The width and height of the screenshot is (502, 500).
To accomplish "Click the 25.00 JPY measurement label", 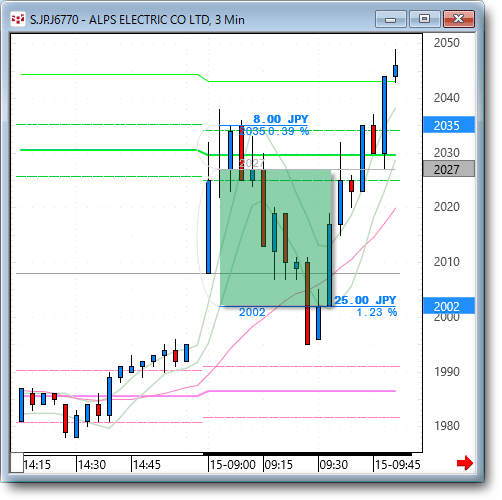I will (x=365, y=300).
